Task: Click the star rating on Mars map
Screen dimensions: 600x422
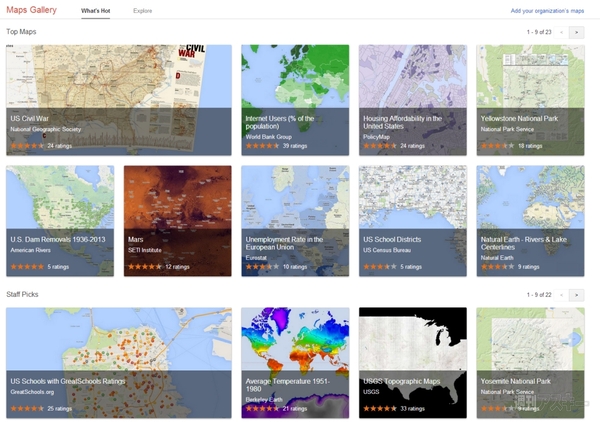Action: click(x=145, y=267)
